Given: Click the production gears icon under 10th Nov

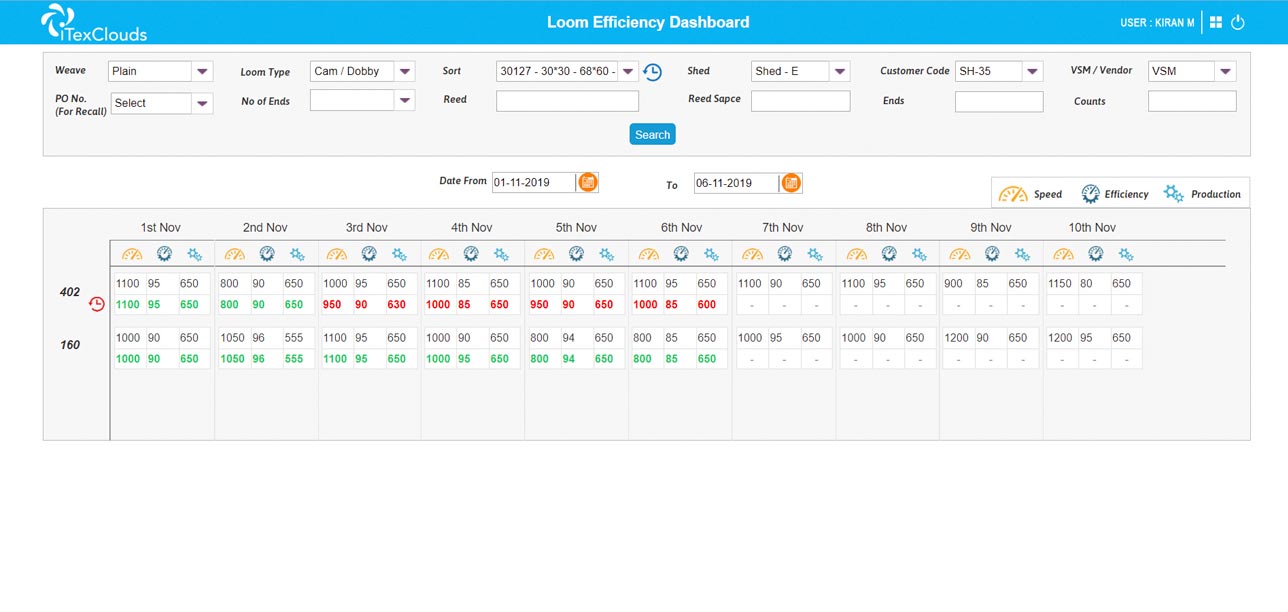Looking at the screenshot, I should point(1126,254).
